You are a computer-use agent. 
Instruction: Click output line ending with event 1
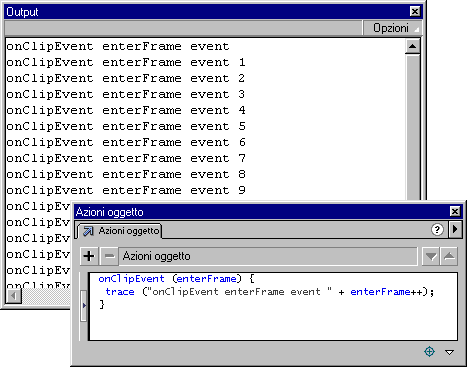click(x=126, y=62)
